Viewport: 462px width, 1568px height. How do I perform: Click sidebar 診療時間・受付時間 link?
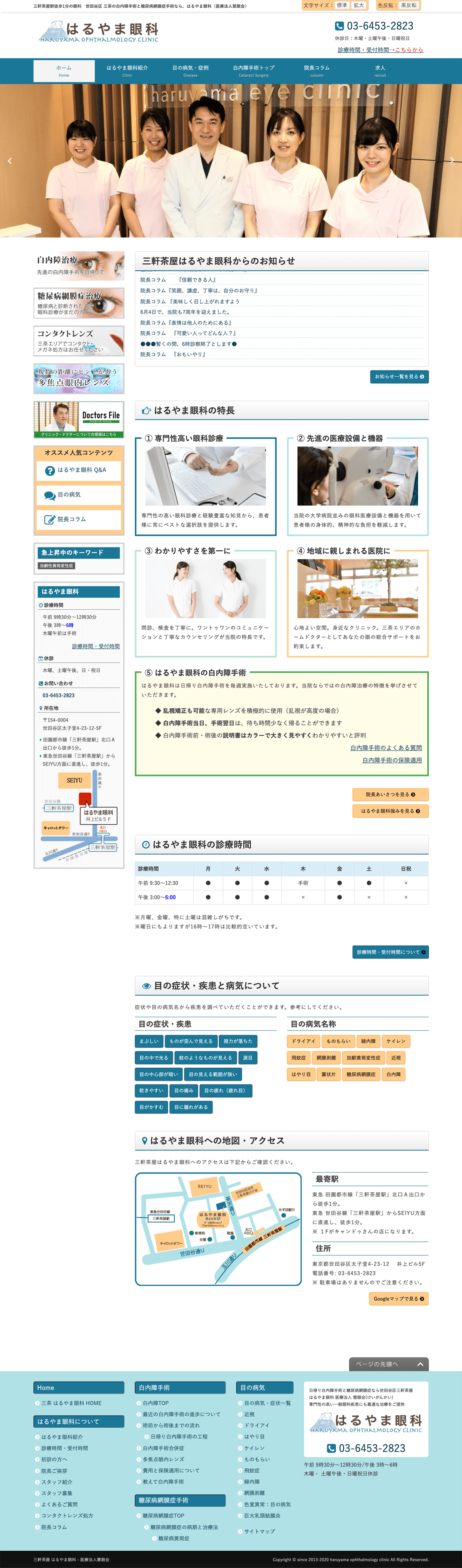pos(95,646)
